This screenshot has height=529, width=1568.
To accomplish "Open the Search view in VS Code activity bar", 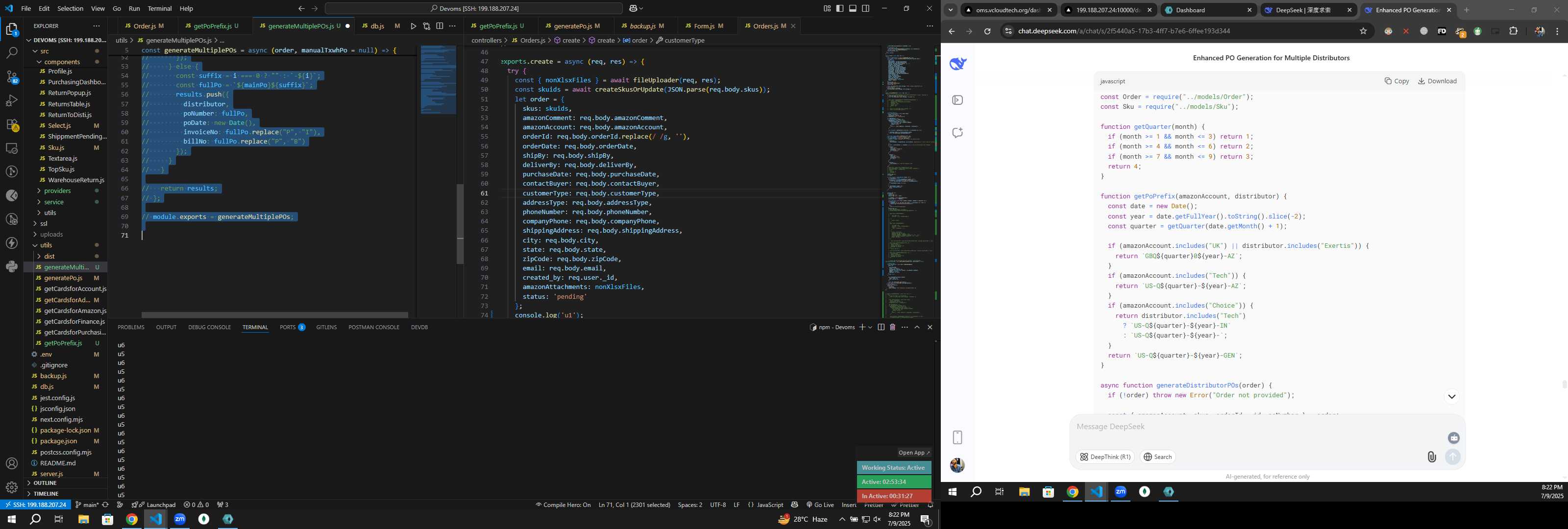I will pos(12,53).
